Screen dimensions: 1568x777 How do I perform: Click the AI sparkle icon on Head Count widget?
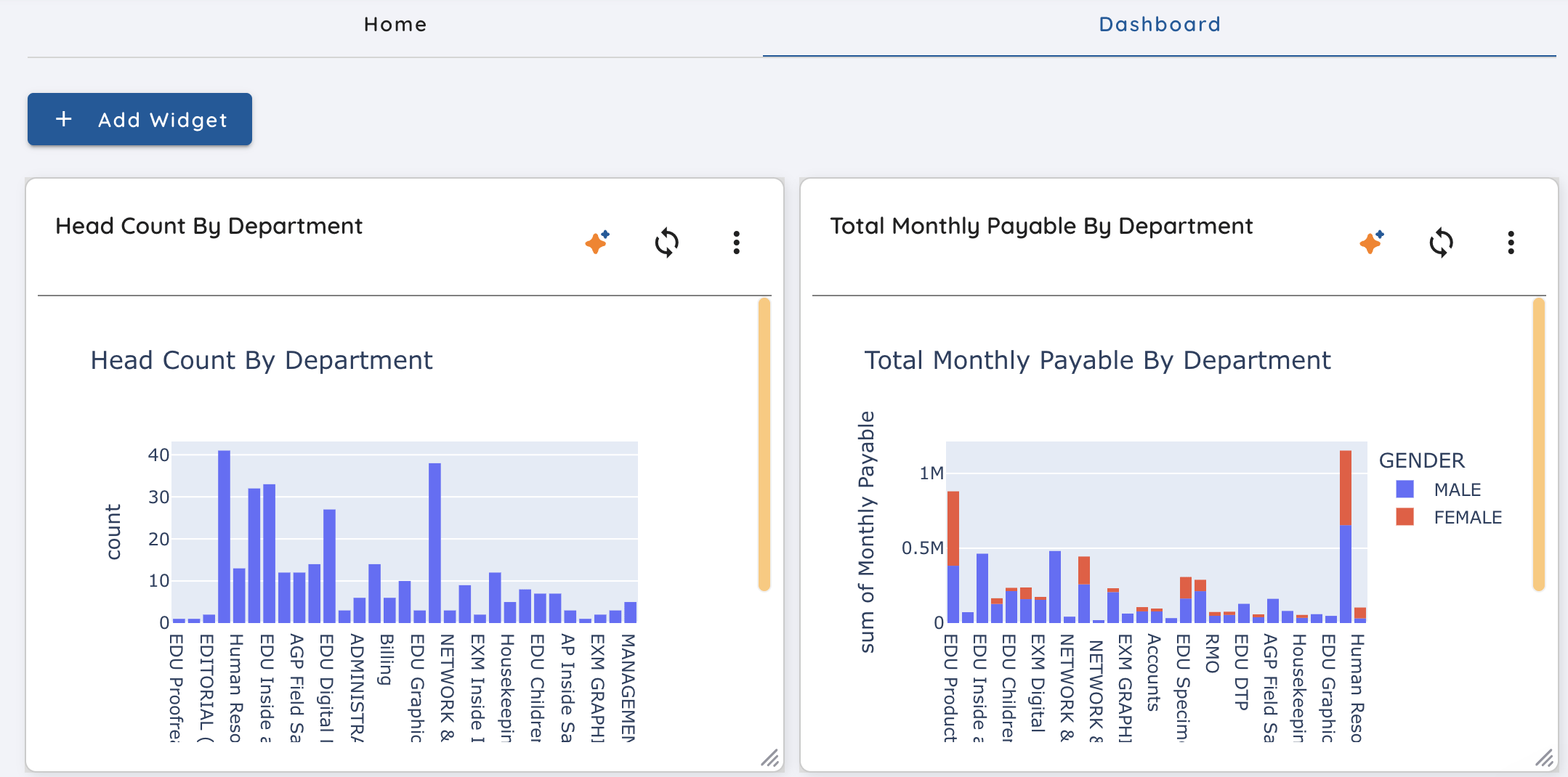pyautogui.click(x=597, y=243)
